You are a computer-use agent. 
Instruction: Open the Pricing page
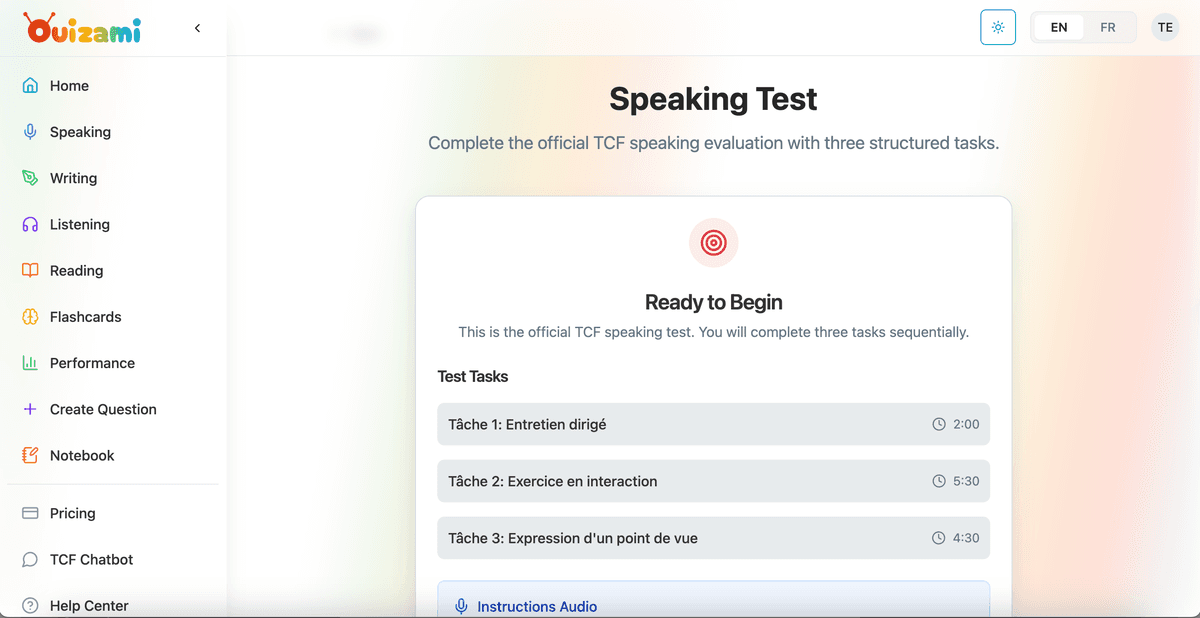[x=71, y=513]
